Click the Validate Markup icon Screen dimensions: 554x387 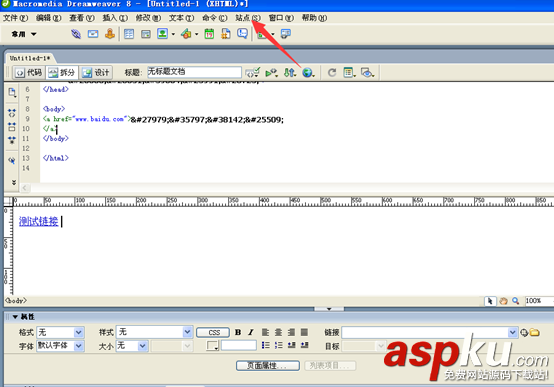(271, 72)
